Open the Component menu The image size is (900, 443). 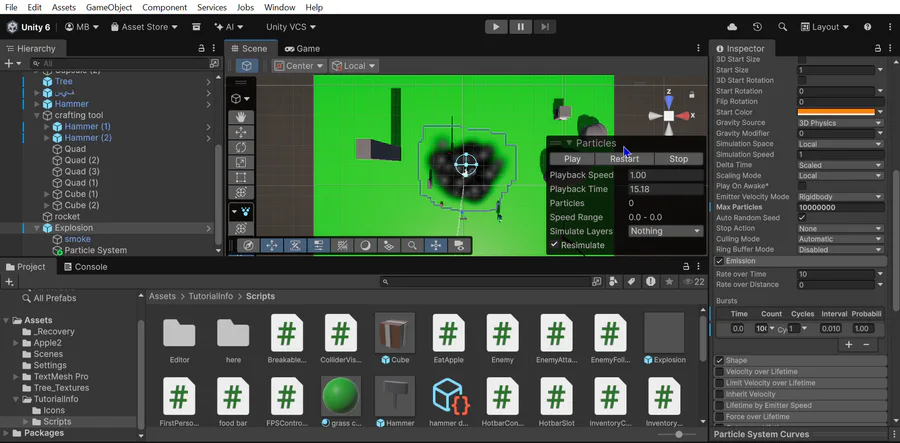click(x=165, y=7)
